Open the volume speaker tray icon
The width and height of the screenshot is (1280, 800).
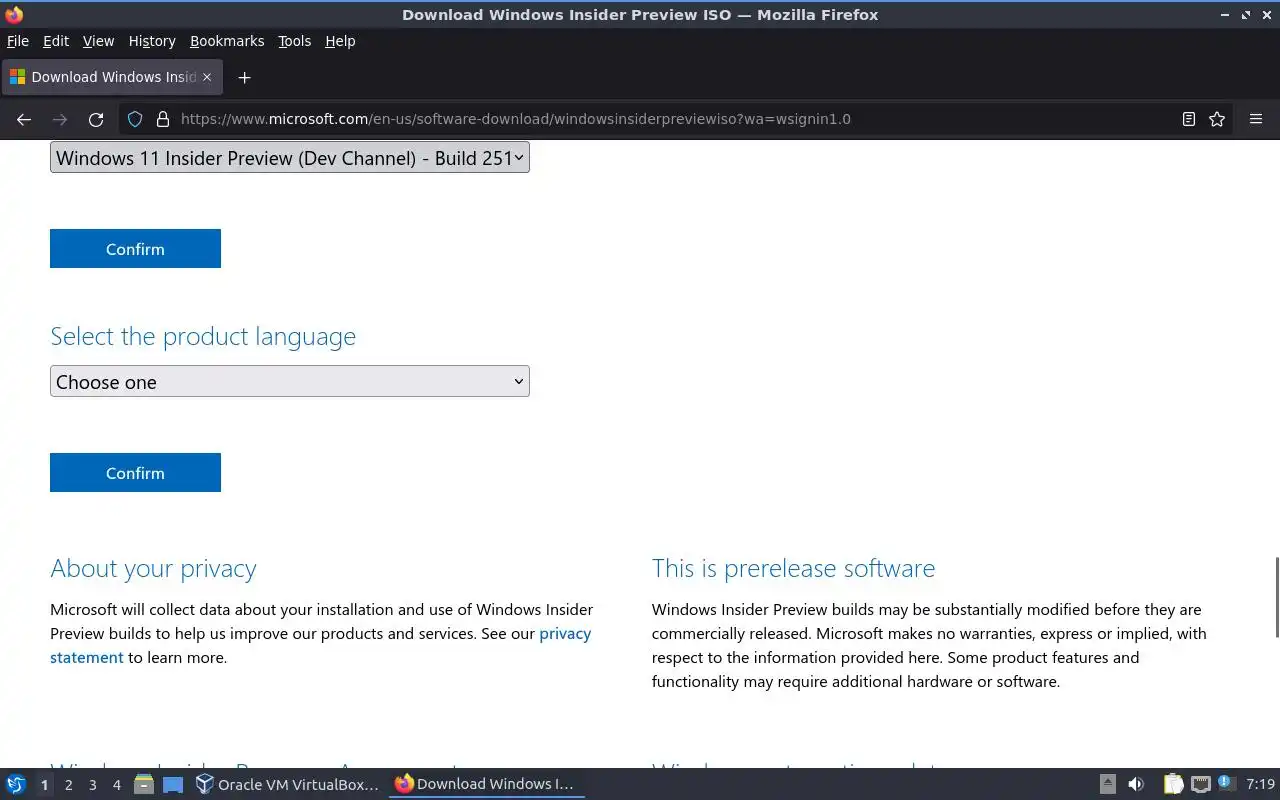(x=1136, y=785)
